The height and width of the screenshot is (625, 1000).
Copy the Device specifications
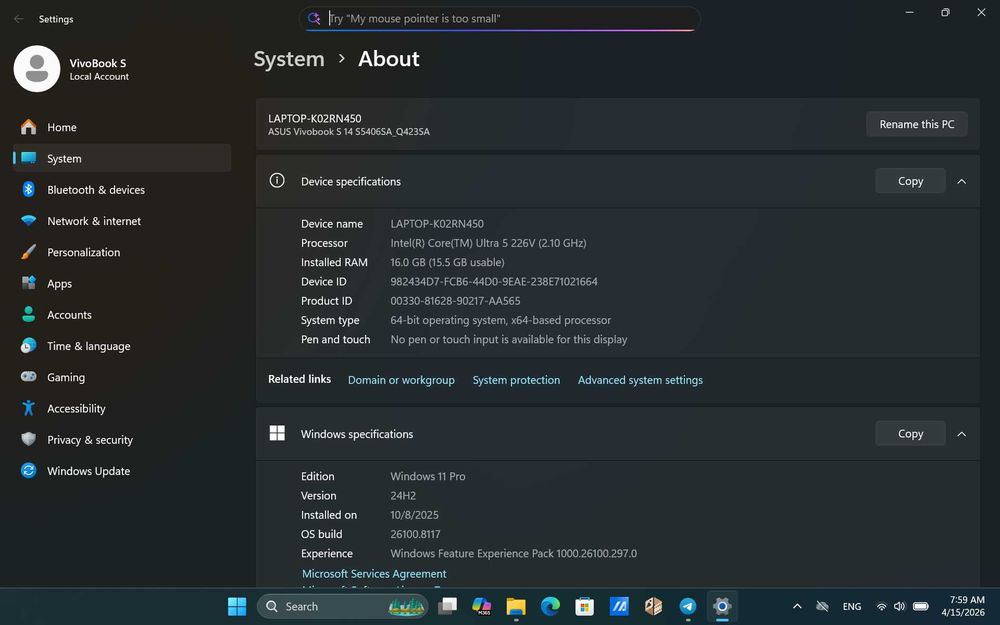(910, 181)
